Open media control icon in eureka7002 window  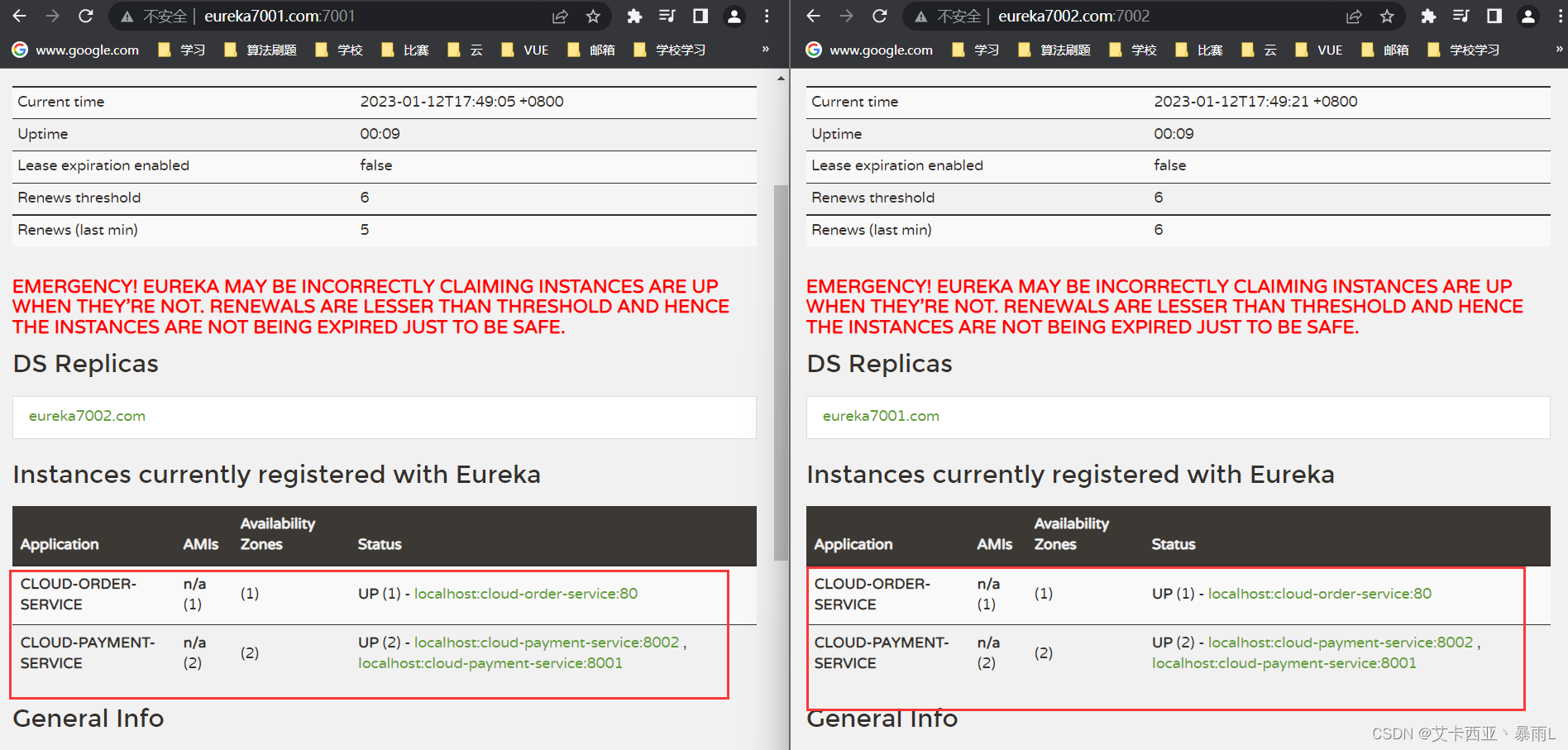tap(1461, 16)
